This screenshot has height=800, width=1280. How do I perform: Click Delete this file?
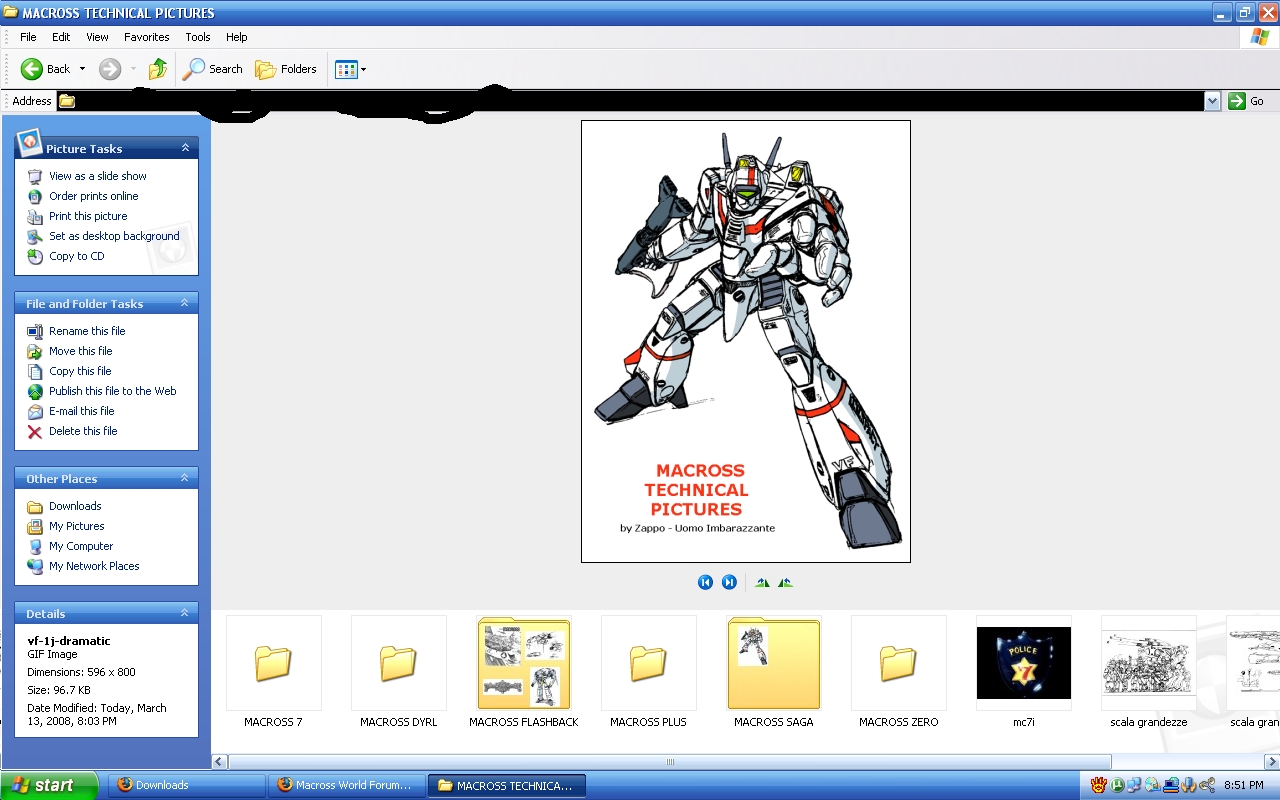[x=83, y=431]
